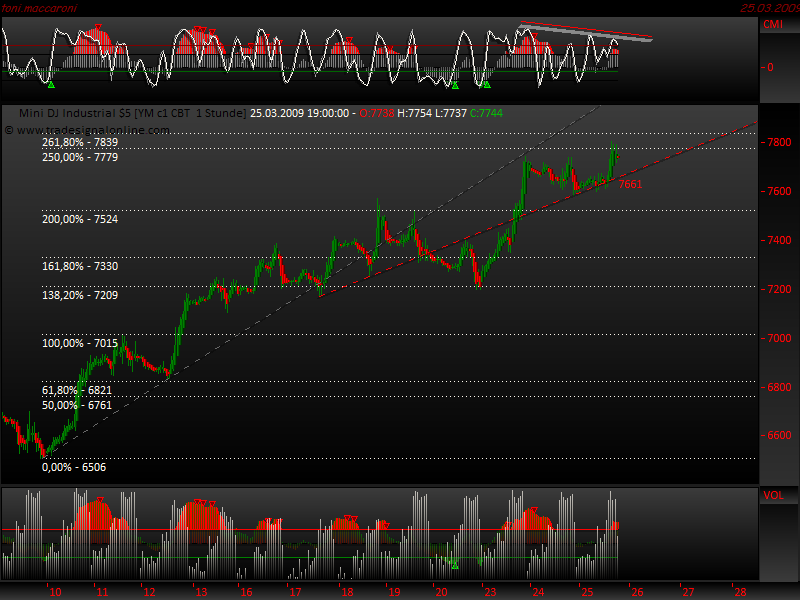Screen dimensions: 800x600
Task: Click red VOL triangle above date 11
Action: [x=100, y=499]
